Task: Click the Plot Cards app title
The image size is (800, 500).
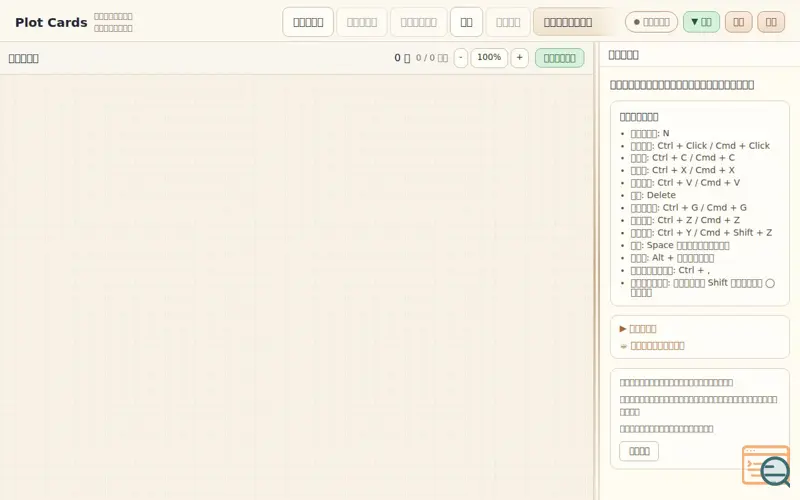Action: click(x=51, y=22)
